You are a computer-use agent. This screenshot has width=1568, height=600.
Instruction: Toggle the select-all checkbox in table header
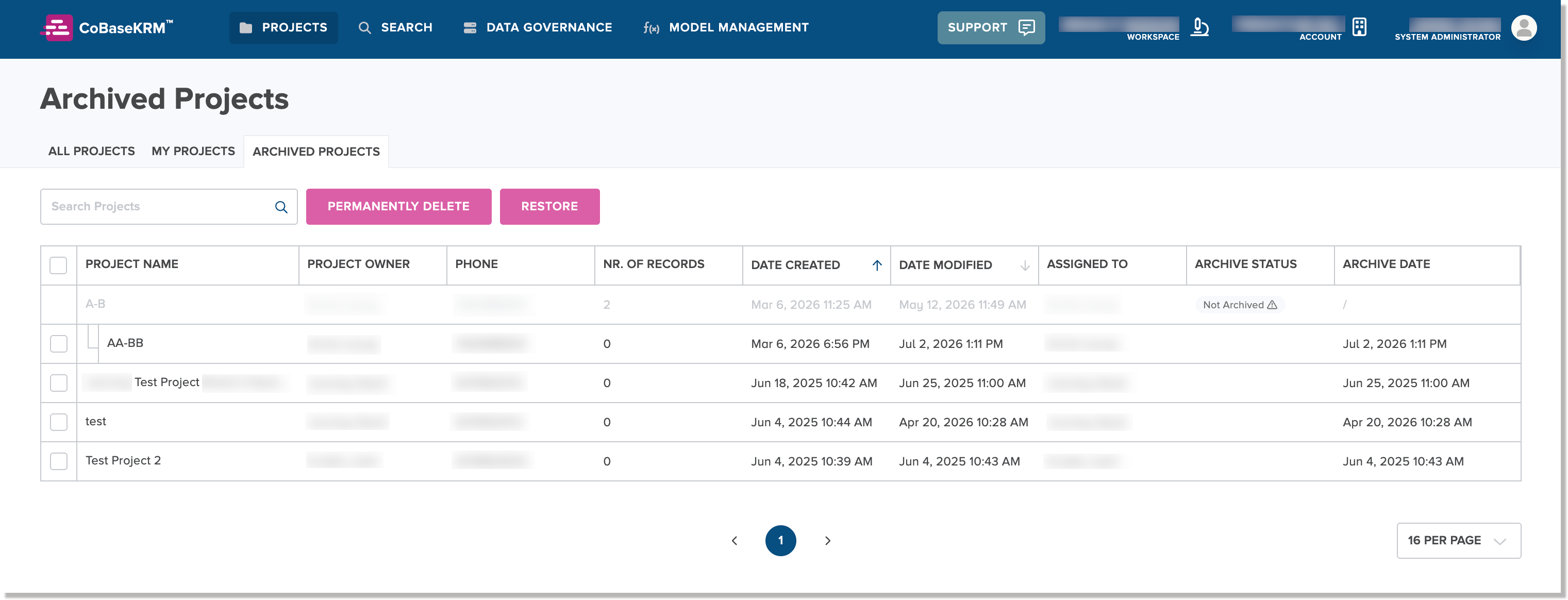point(58,265)
